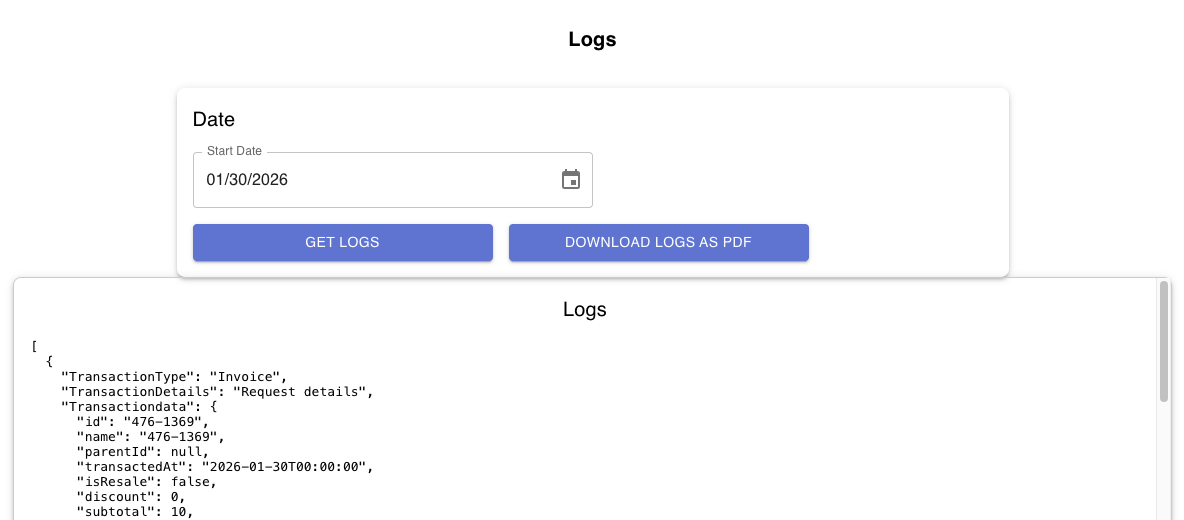Screen dimensions: 1184x520
Task: Open the calendar date picker icon
Action: (x=571, y=180)
